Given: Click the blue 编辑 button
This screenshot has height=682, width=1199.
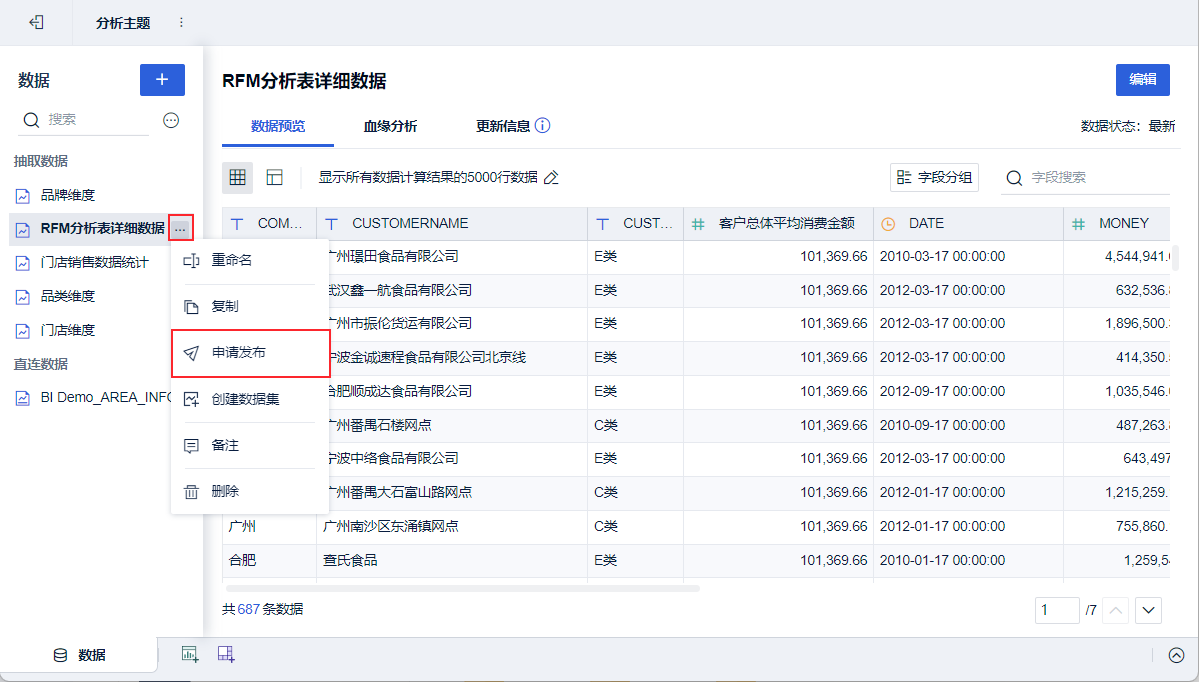Looking at the screenshot, I should pos(1142,80).
